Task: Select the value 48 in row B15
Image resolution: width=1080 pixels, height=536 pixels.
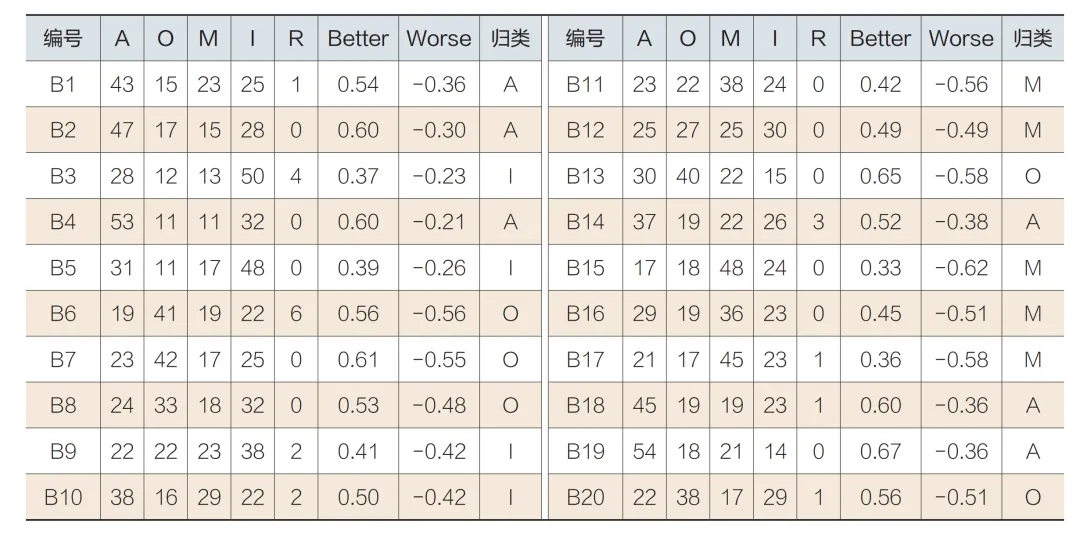Action: point(731,267)
